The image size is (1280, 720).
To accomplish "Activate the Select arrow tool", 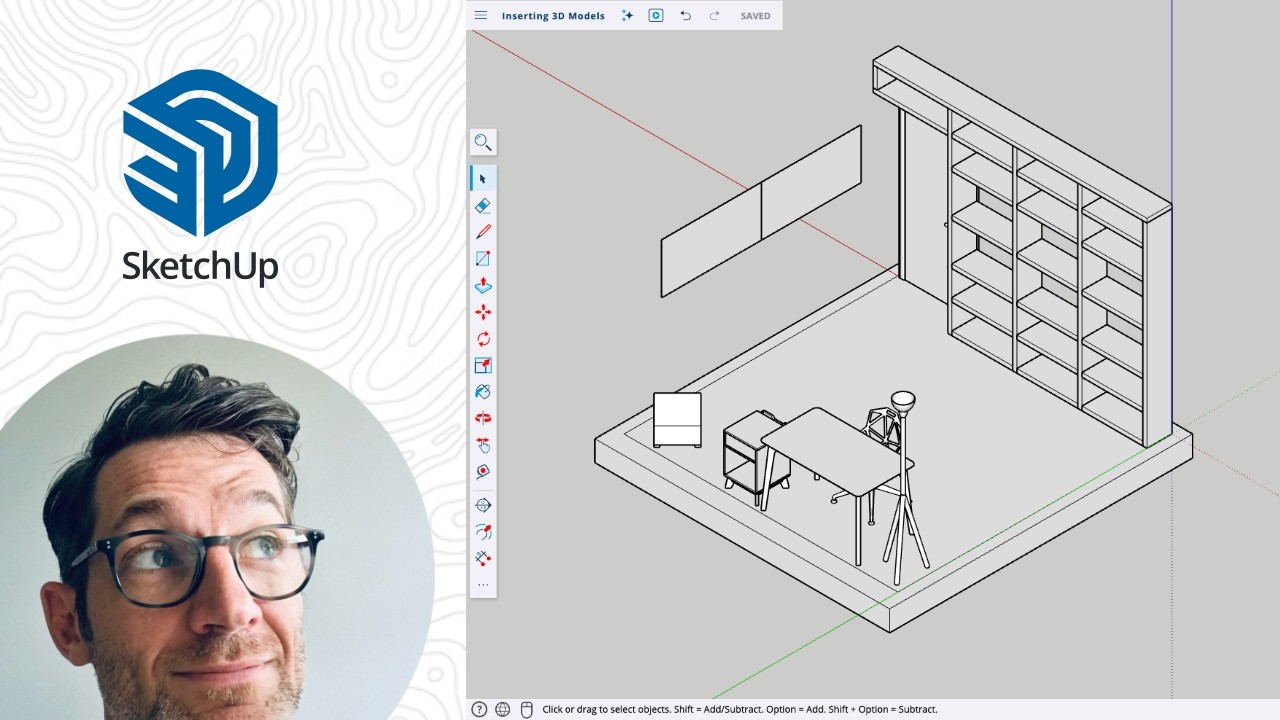I will pos(483,179).
